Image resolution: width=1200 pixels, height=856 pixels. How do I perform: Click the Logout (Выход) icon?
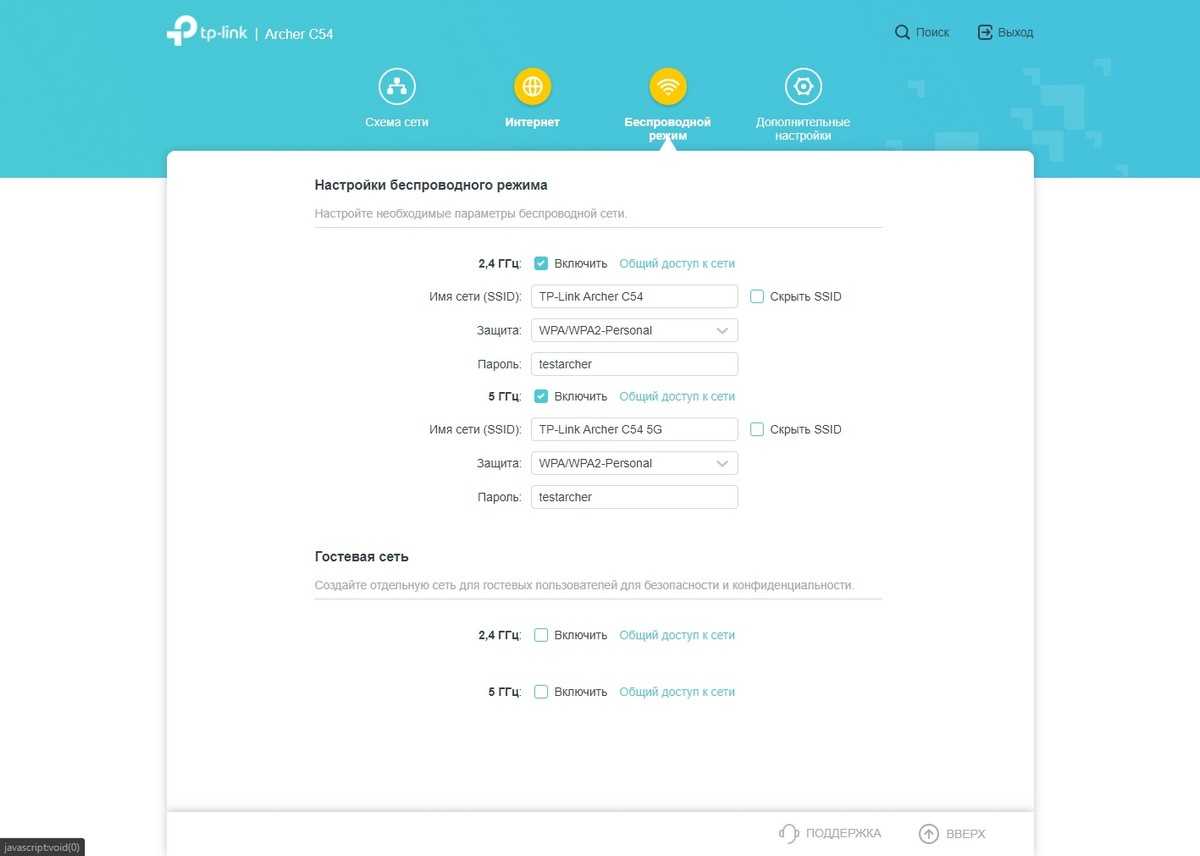pyautogui.click(x=985, y=32)
